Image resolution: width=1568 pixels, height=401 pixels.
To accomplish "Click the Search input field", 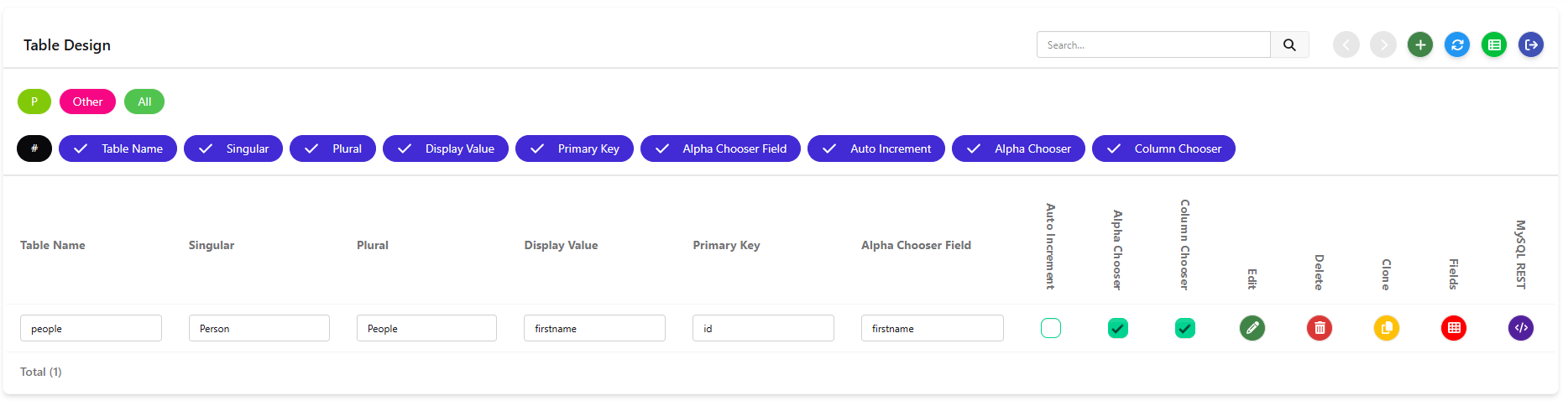I will point(1153,45).
